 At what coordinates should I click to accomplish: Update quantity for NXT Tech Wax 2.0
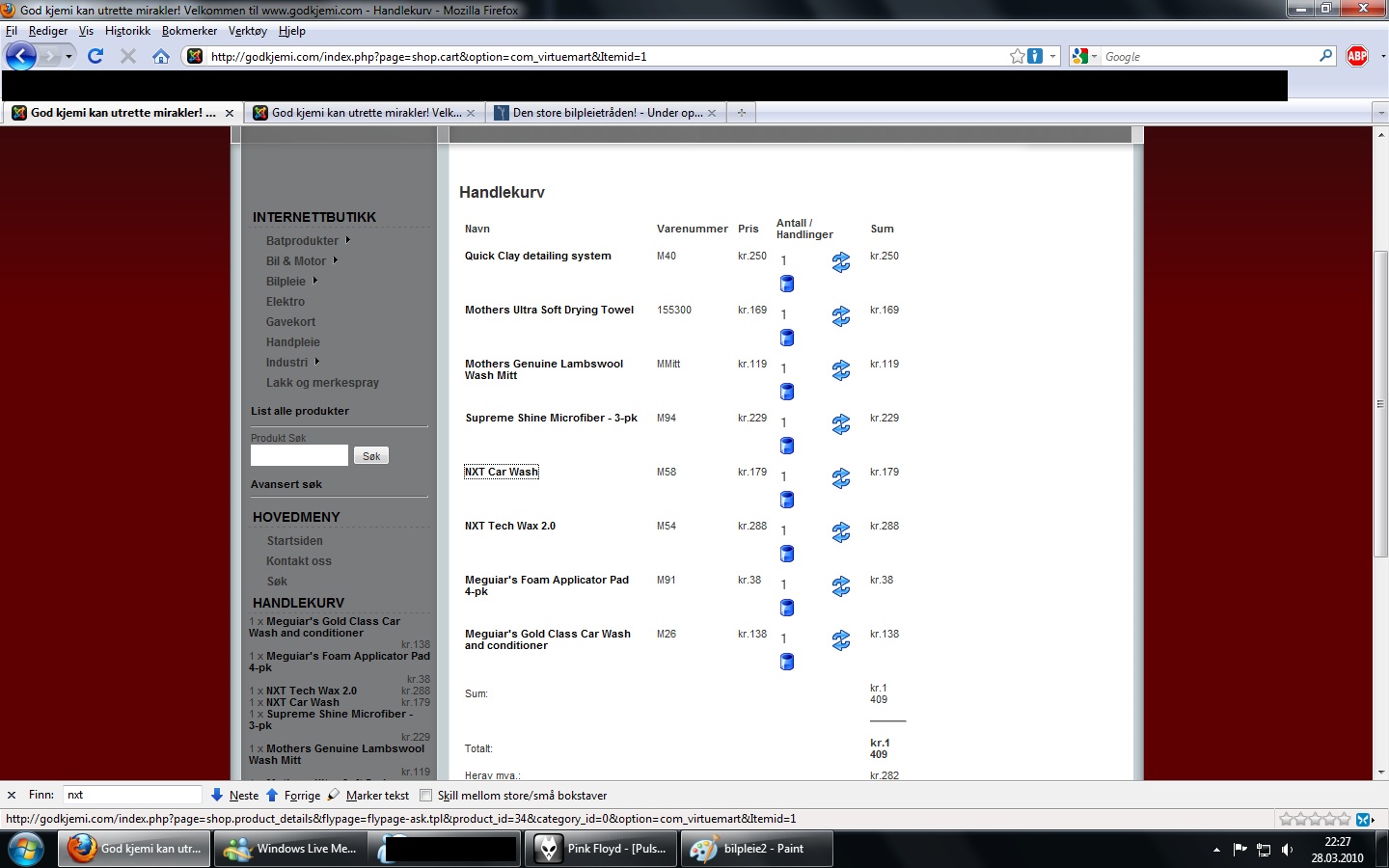pos(841,532)
